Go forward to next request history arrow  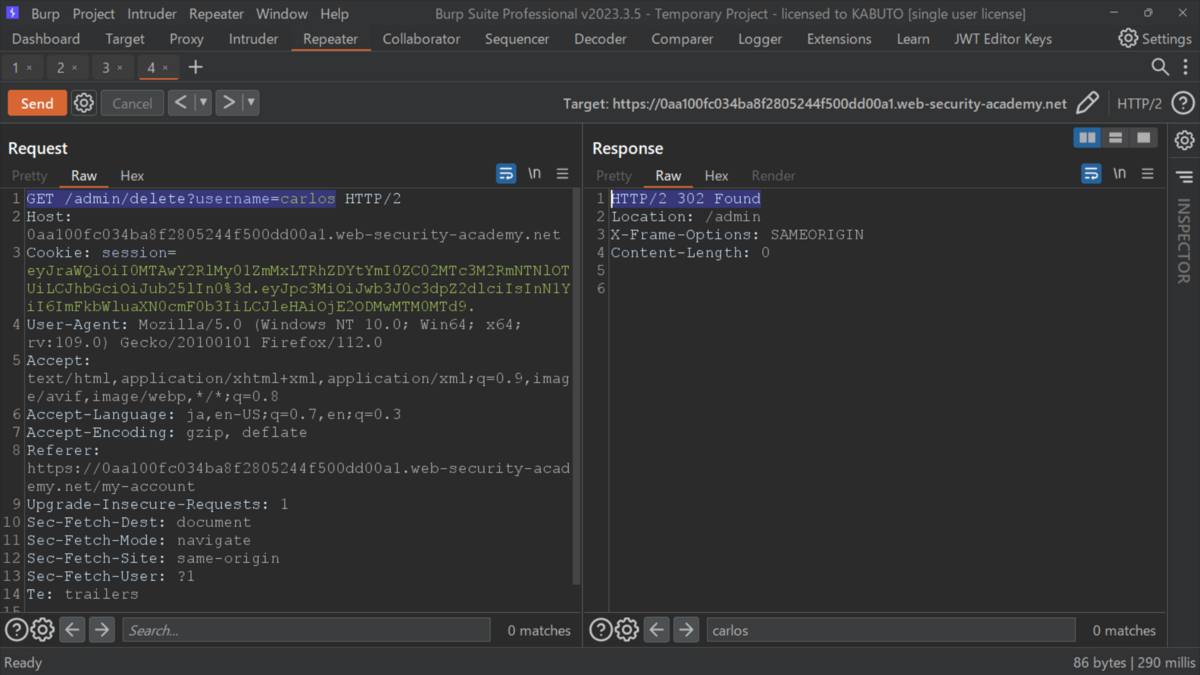(228, 102)
